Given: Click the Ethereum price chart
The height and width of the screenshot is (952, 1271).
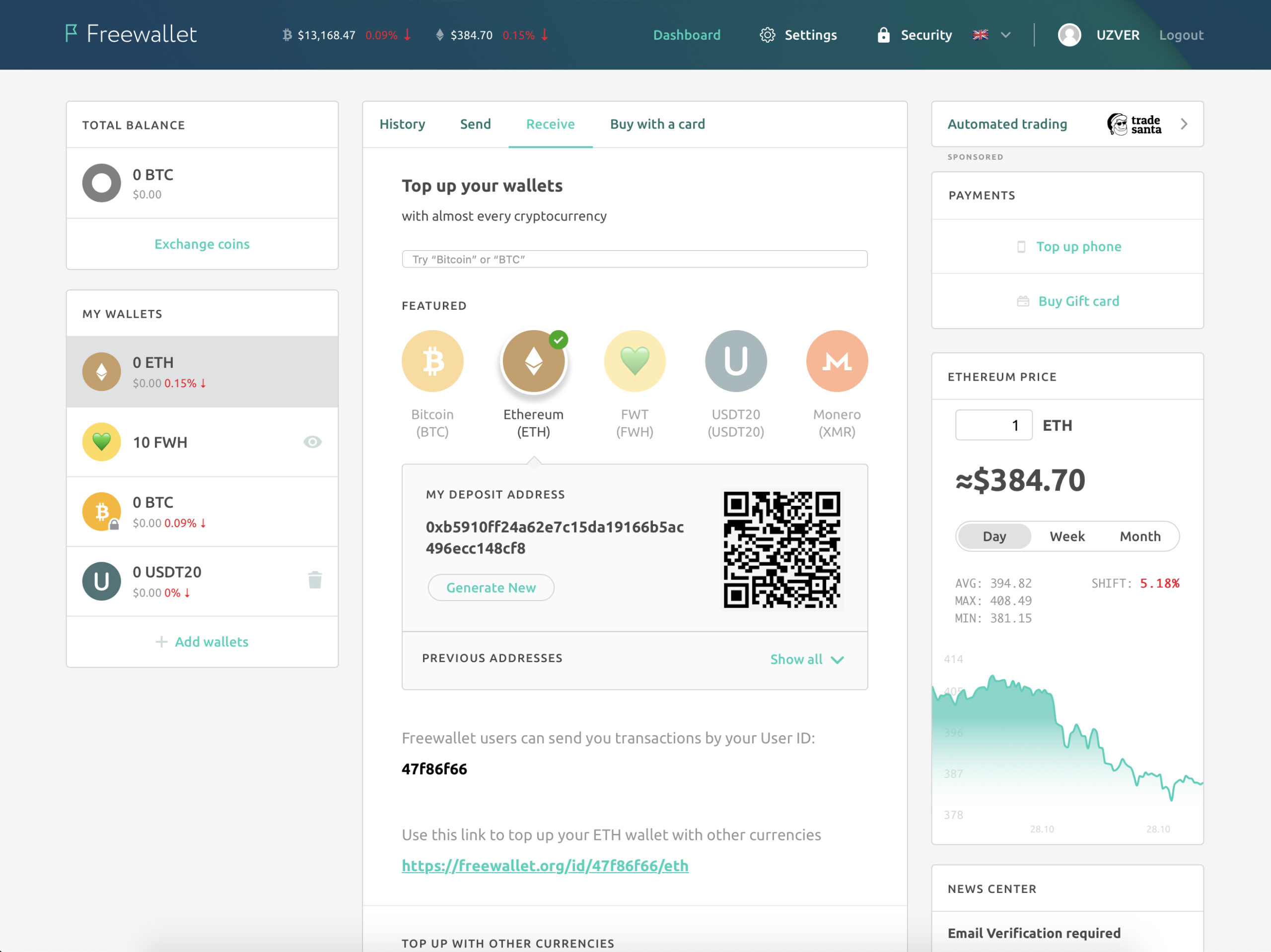Looking at the screenshot, I should point(1067,741).
